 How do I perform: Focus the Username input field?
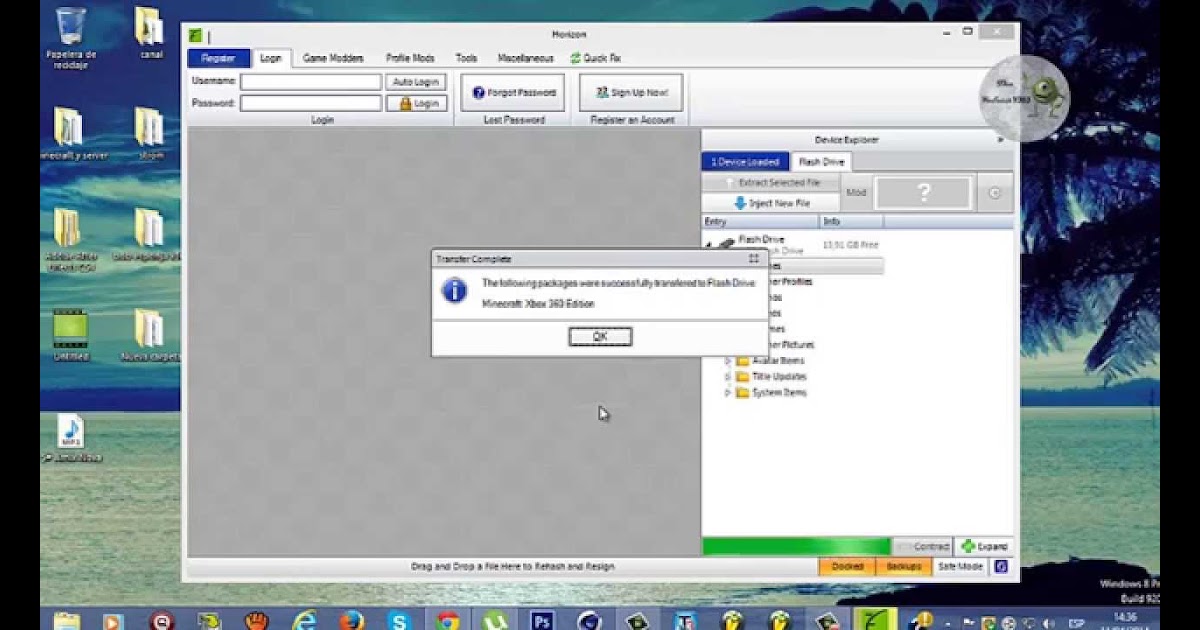[311, 82]
